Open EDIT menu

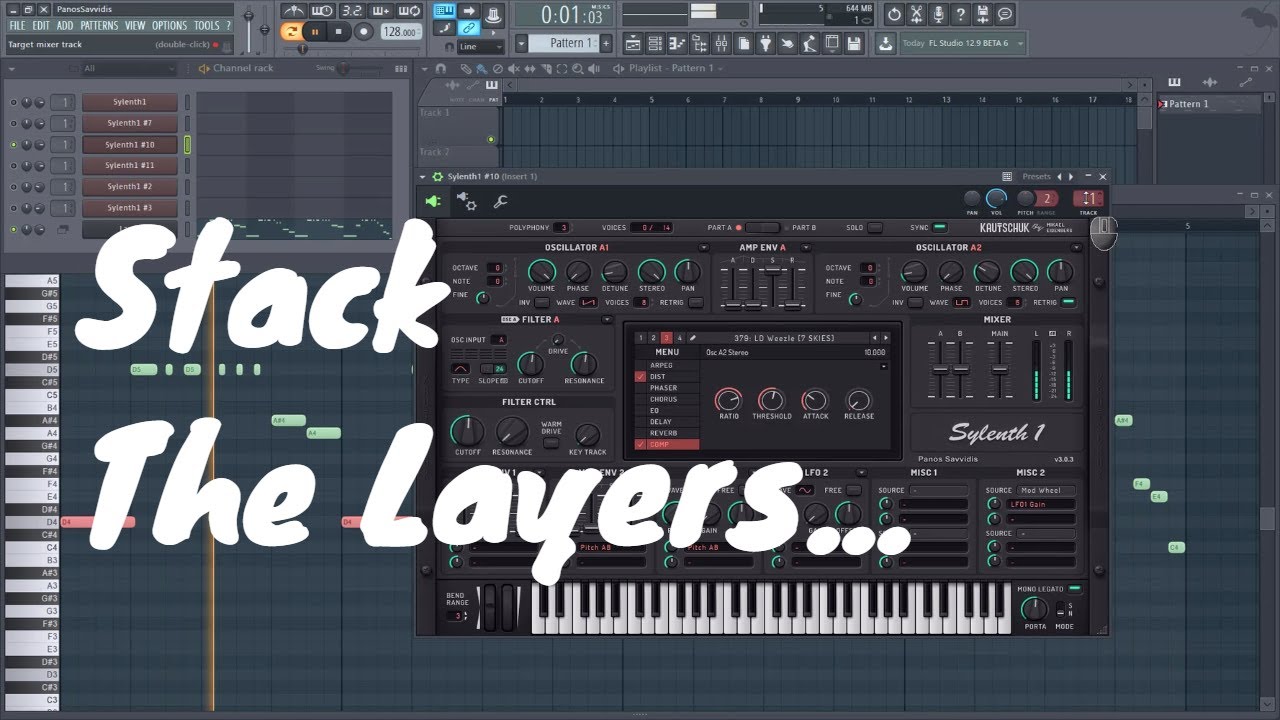[x=41, y=25]
